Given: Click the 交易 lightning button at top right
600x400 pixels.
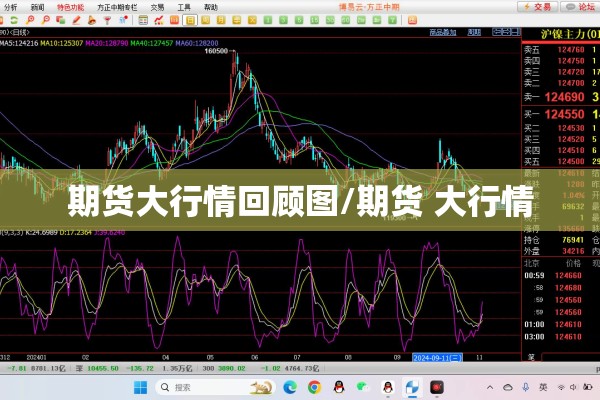Looking at the screenshot, I should tap(538, 7).
